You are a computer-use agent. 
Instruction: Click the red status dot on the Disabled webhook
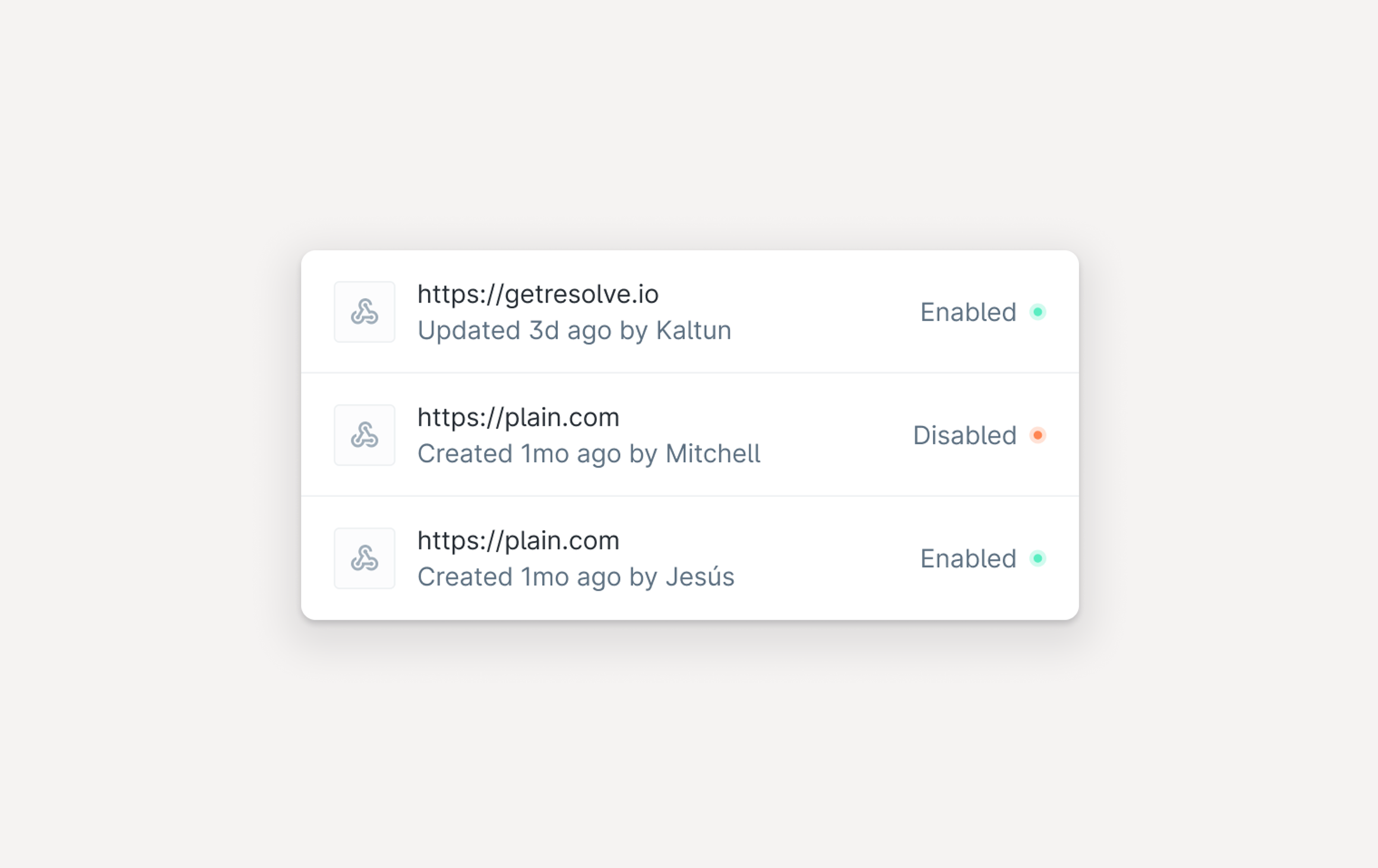pos(1038,435)
